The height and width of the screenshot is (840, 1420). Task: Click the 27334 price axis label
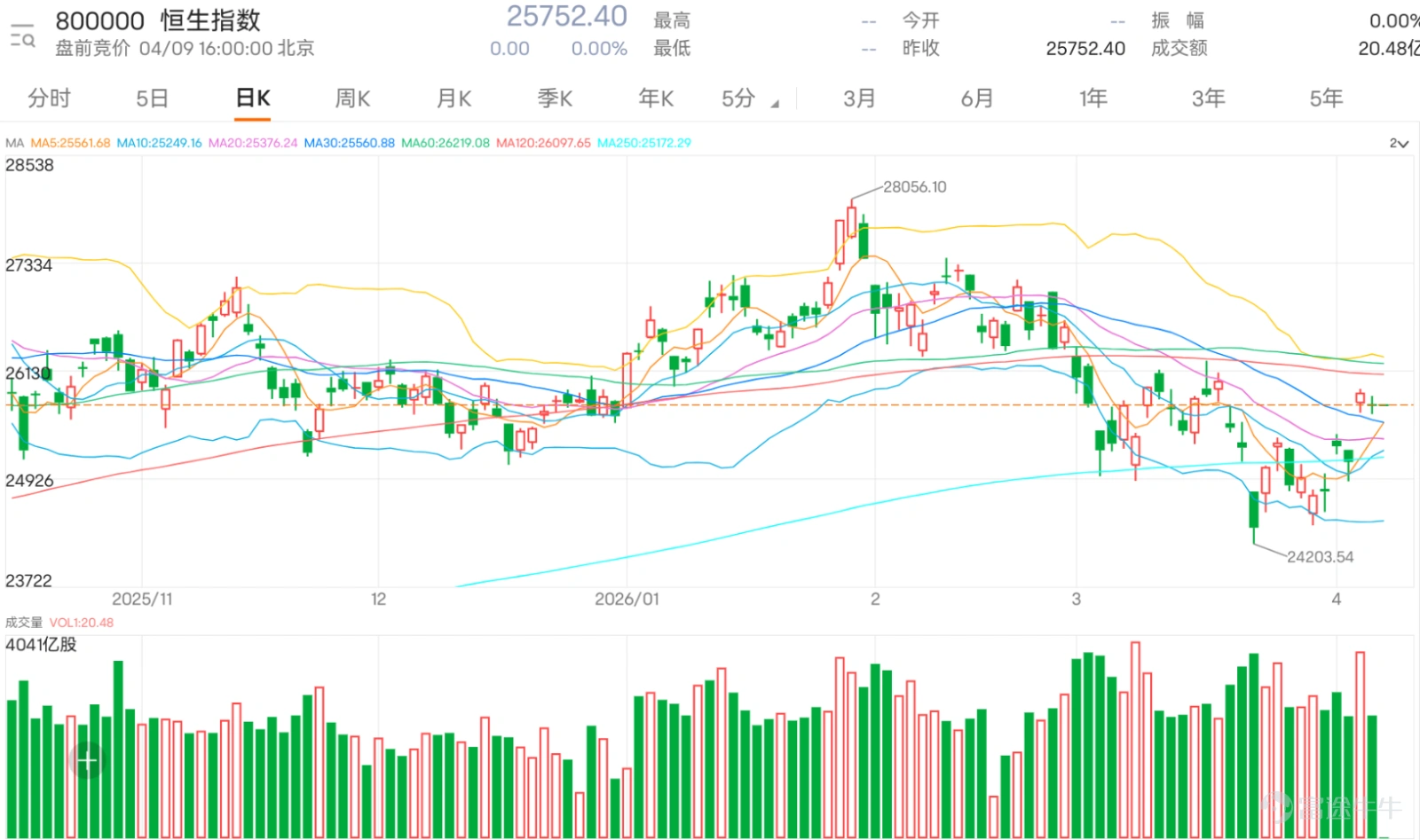[28, 265]
